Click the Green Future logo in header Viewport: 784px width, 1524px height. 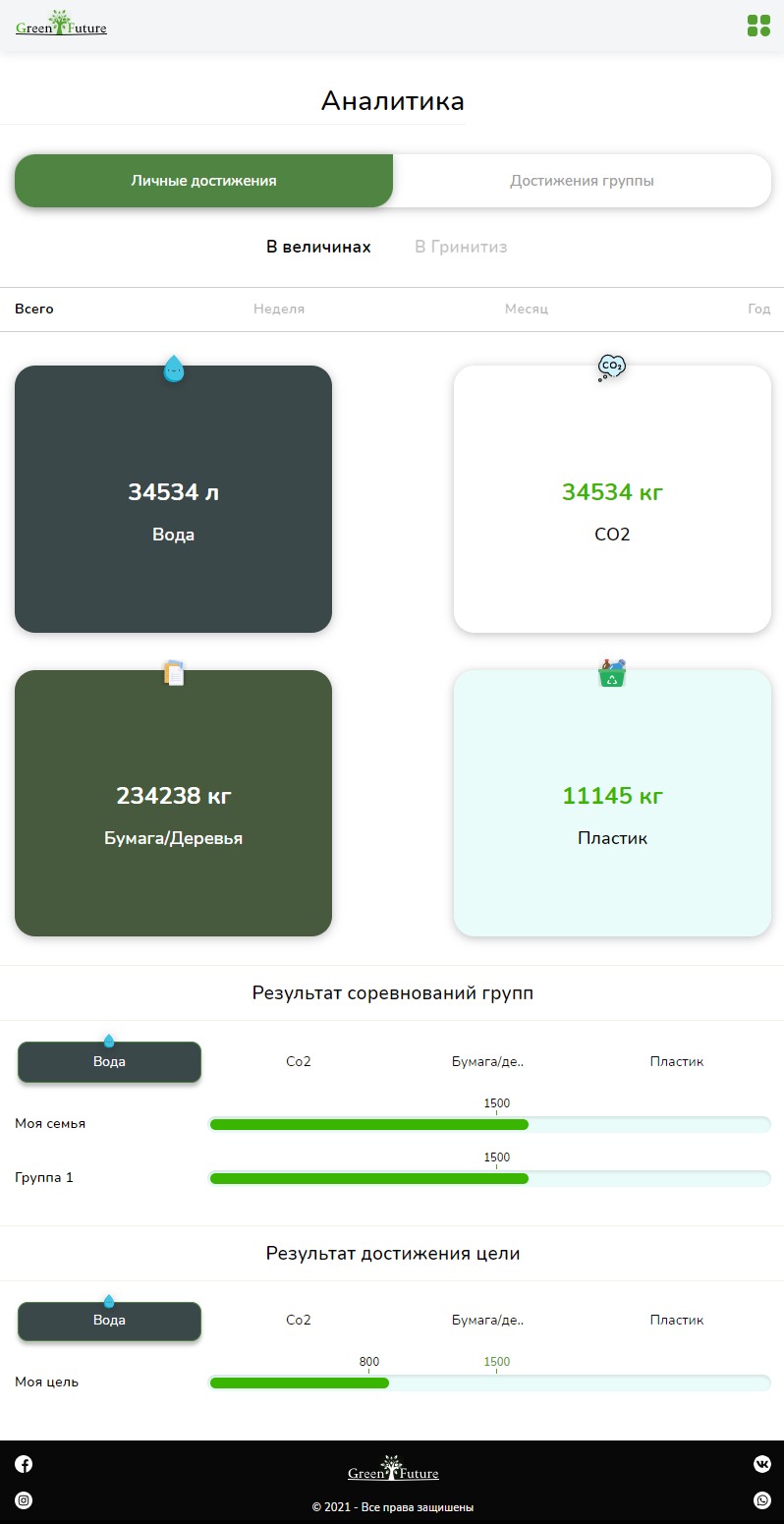coord(61,24)
